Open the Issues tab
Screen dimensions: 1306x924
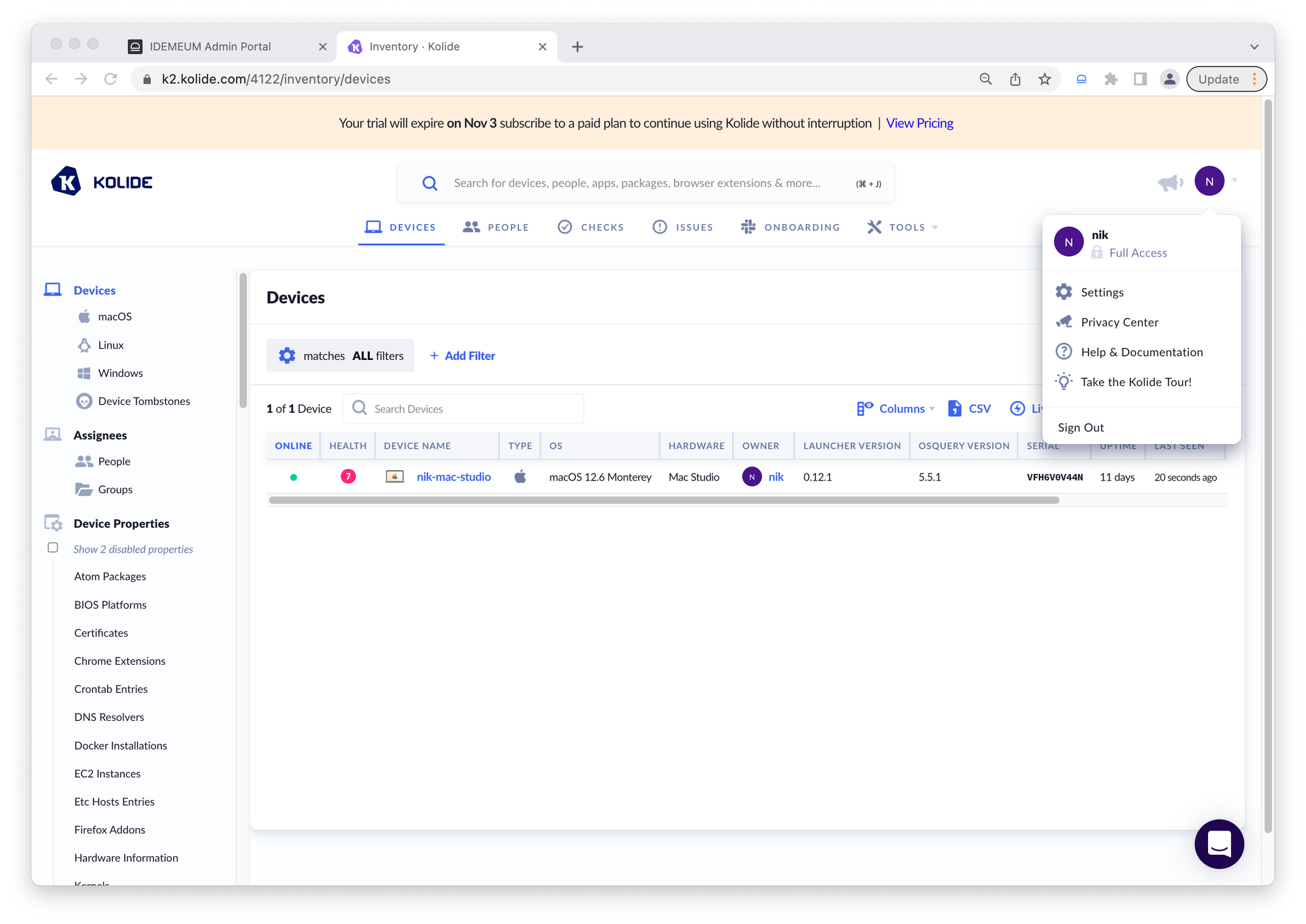tap(683, 227)
